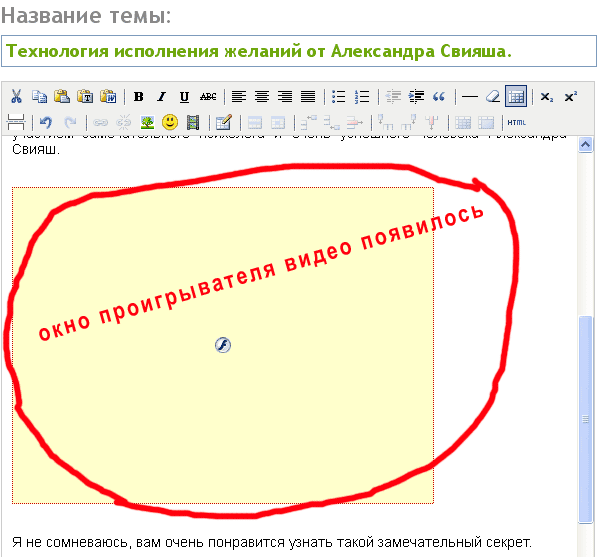The height and width of the screenshot is (557, 598).
Task: Click the word 'Свияш.' in editor
Action: 36,149
